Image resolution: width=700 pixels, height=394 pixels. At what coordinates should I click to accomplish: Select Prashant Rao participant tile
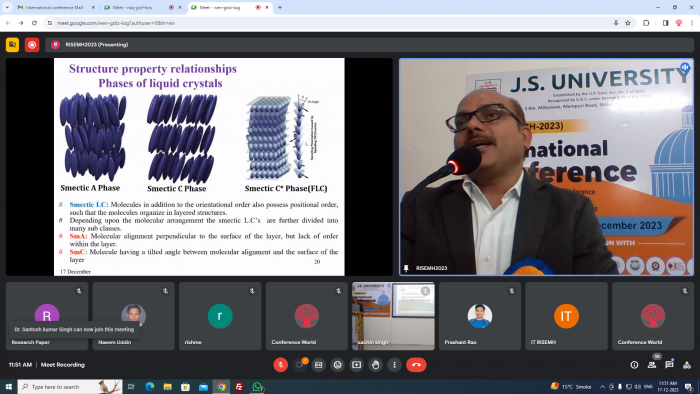[x=479, y=316]
